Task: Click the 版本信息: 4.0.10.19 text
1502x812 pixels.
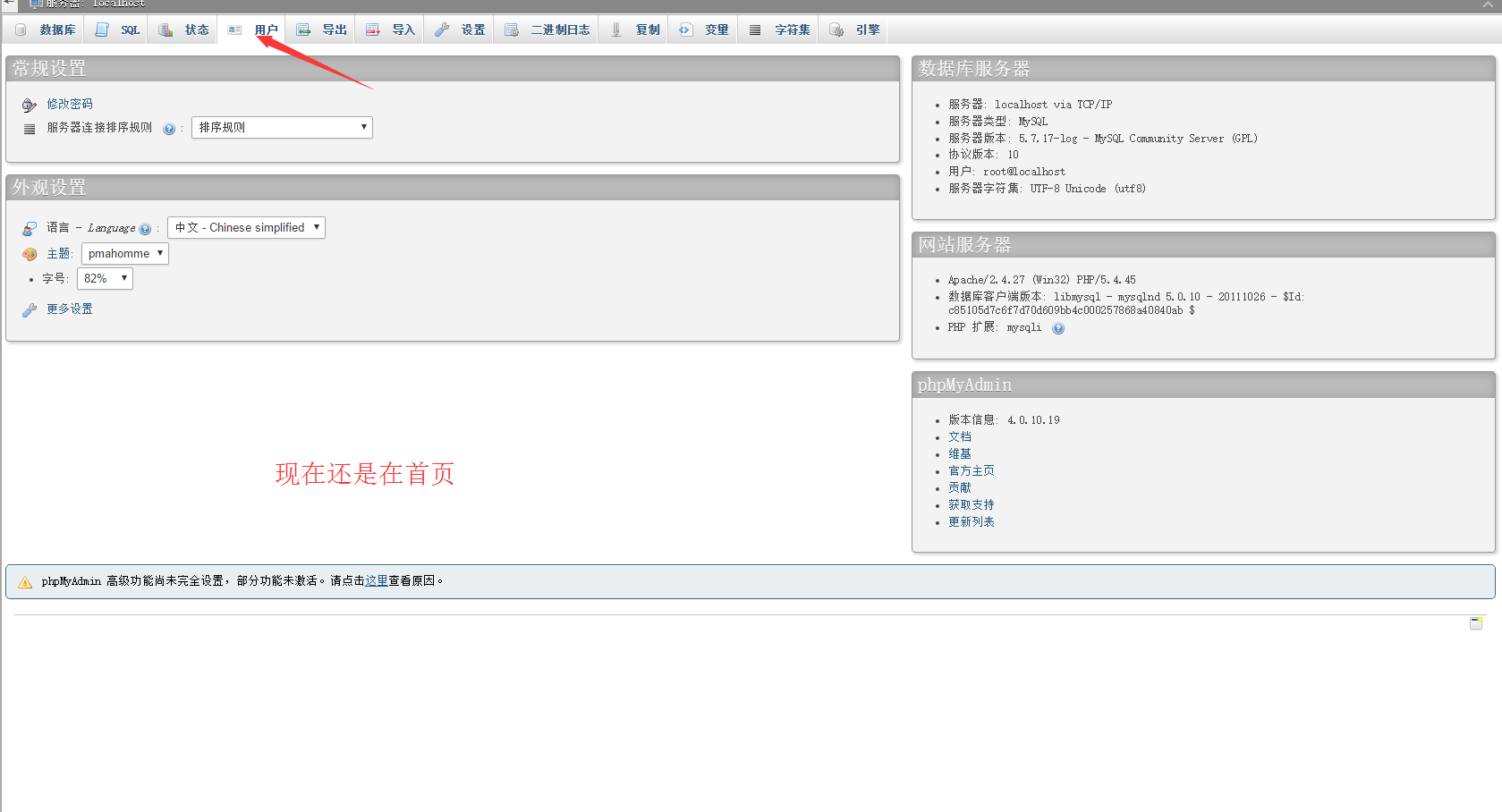Action: (1004, 420)
